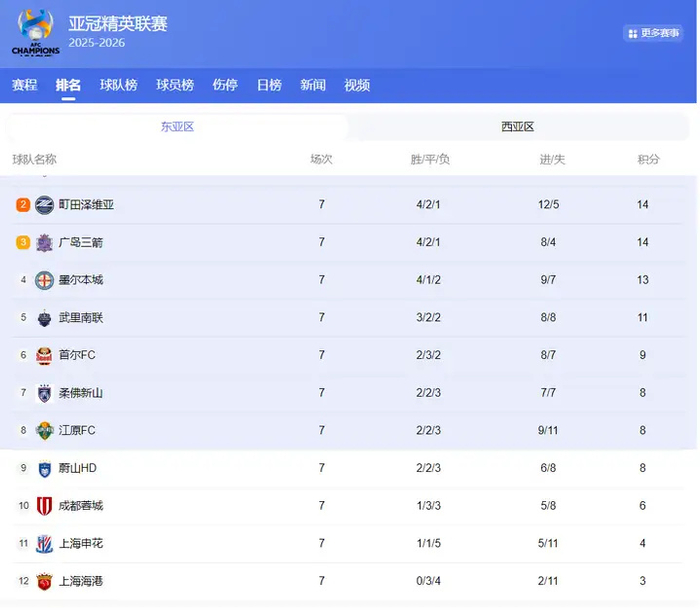Open team 武里南联

coord(81,318)
